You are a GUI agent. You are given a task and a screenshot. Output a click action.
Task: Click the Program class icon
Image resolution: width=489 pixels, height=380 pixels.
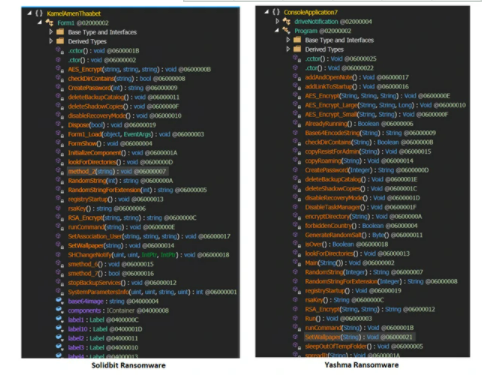coord(286,31)
